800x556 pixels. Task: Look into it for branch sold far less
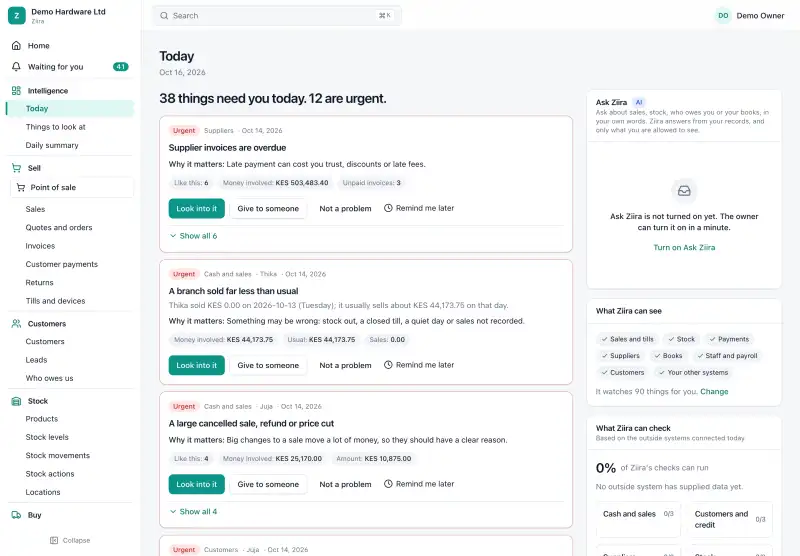(196, 365)
